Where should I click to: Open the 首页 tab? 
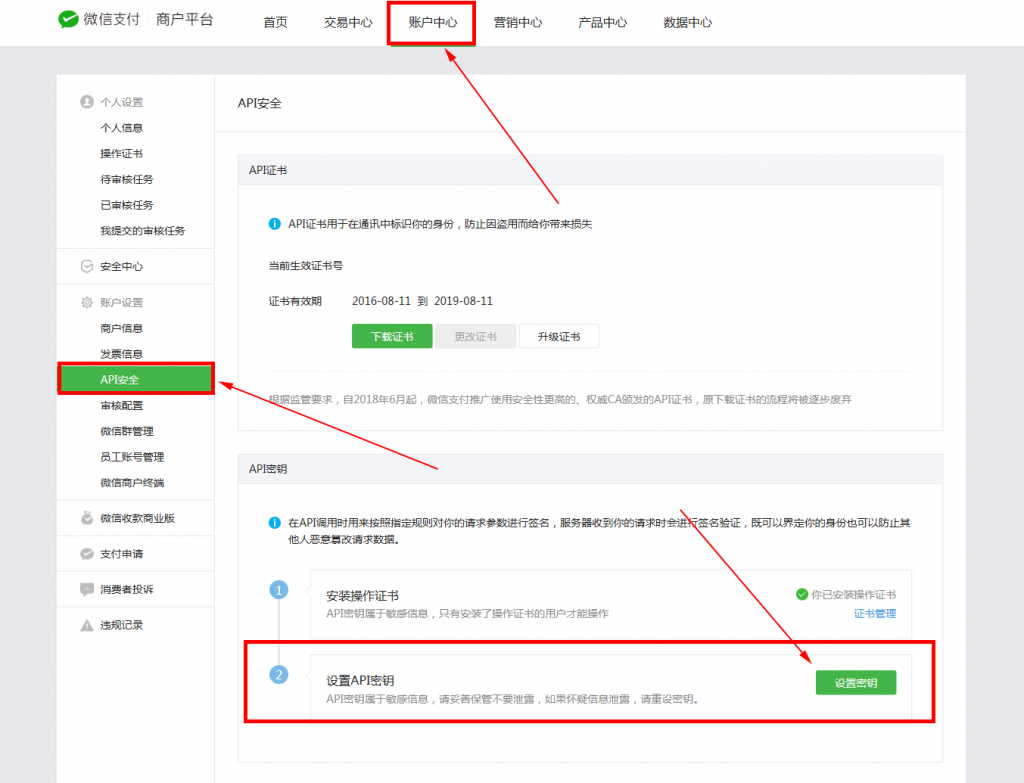(x=276, y=23)
